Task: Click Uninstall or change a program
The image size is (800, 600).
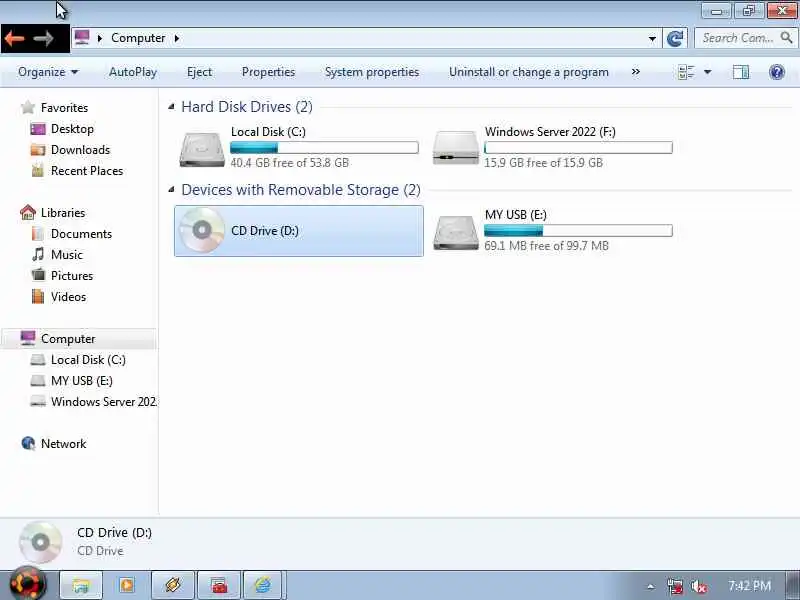Action: click(x=529, y=72)
